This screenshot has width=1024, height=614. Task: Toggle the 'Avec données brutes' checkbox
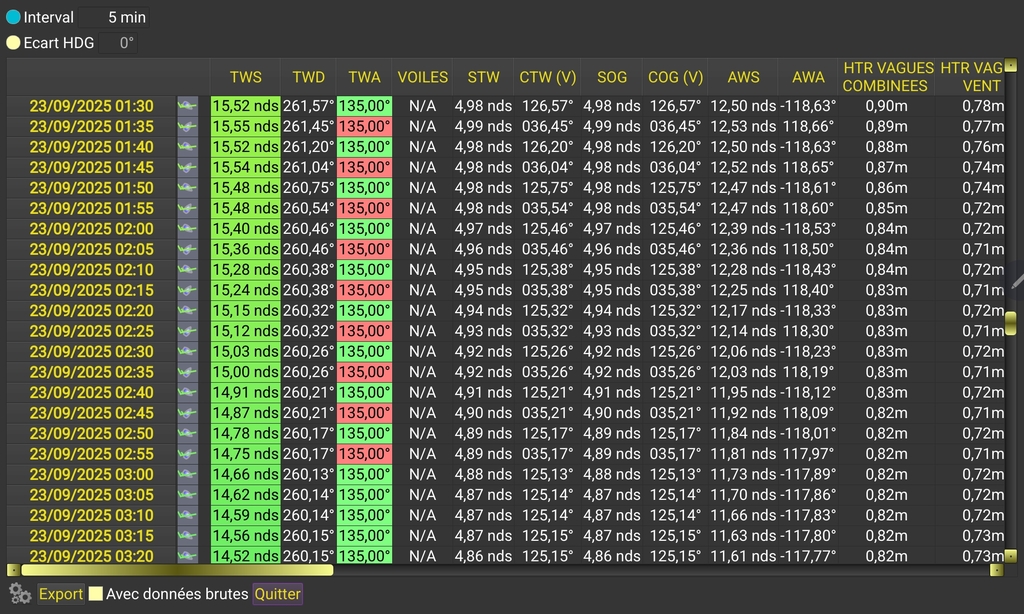tap(96, 594)
